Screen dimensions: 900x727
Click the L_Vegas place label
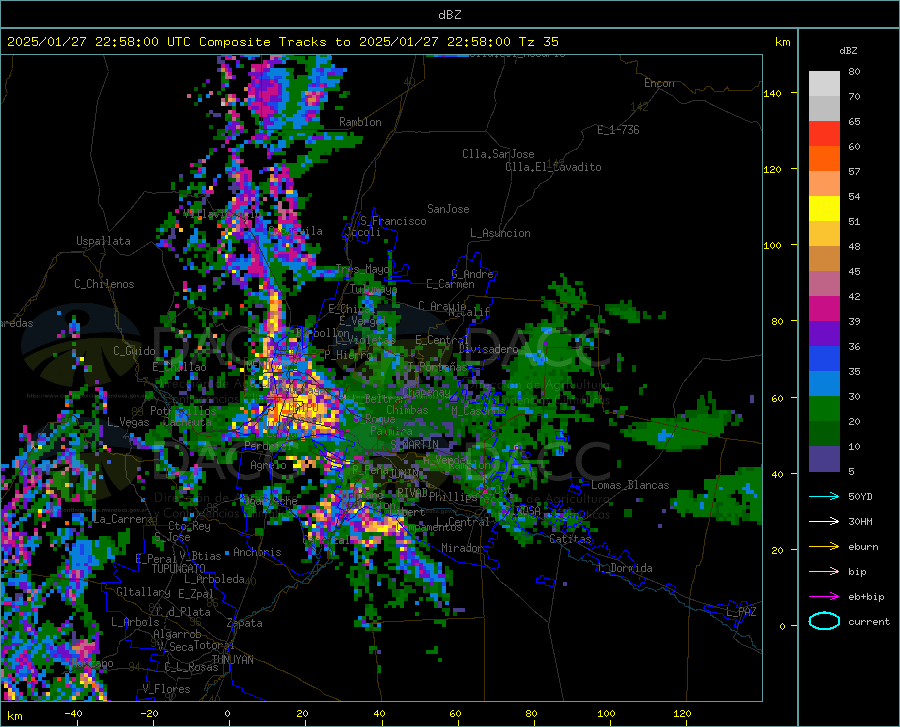pos(128,422)
